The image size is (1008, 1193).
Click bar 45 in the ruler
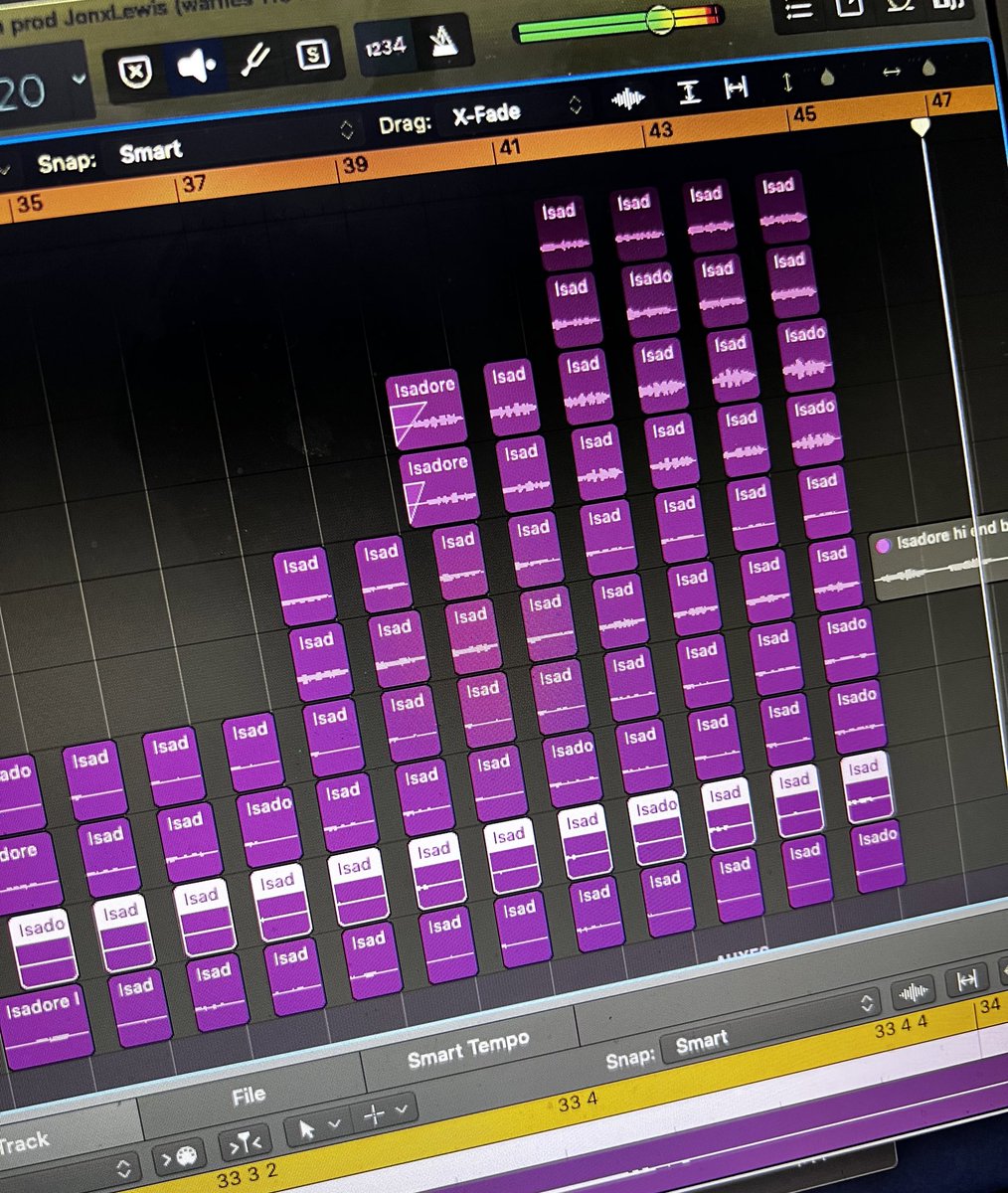click(803, 114)
